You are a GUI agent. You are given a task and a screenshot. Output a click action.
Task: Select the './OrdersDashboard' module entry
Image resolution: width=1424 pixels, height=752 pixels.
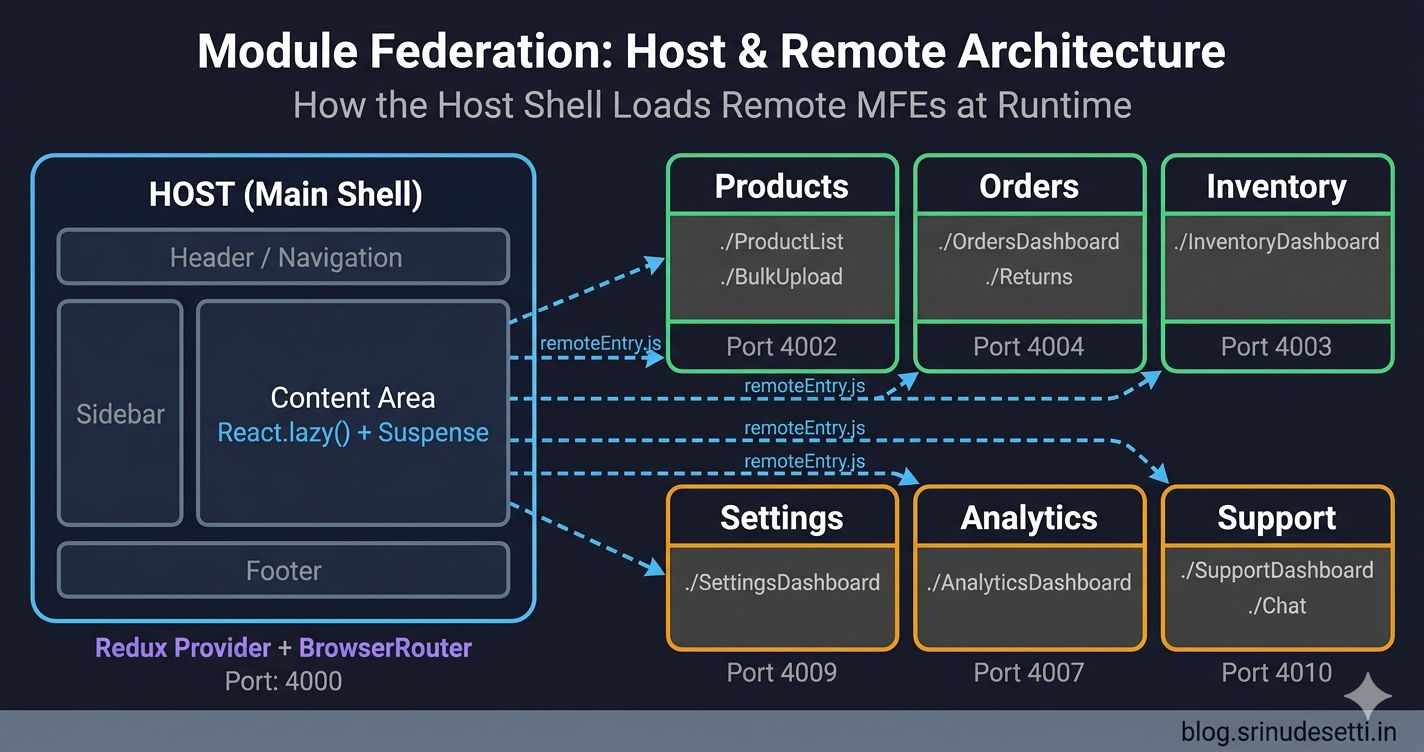click(1029, 242)
